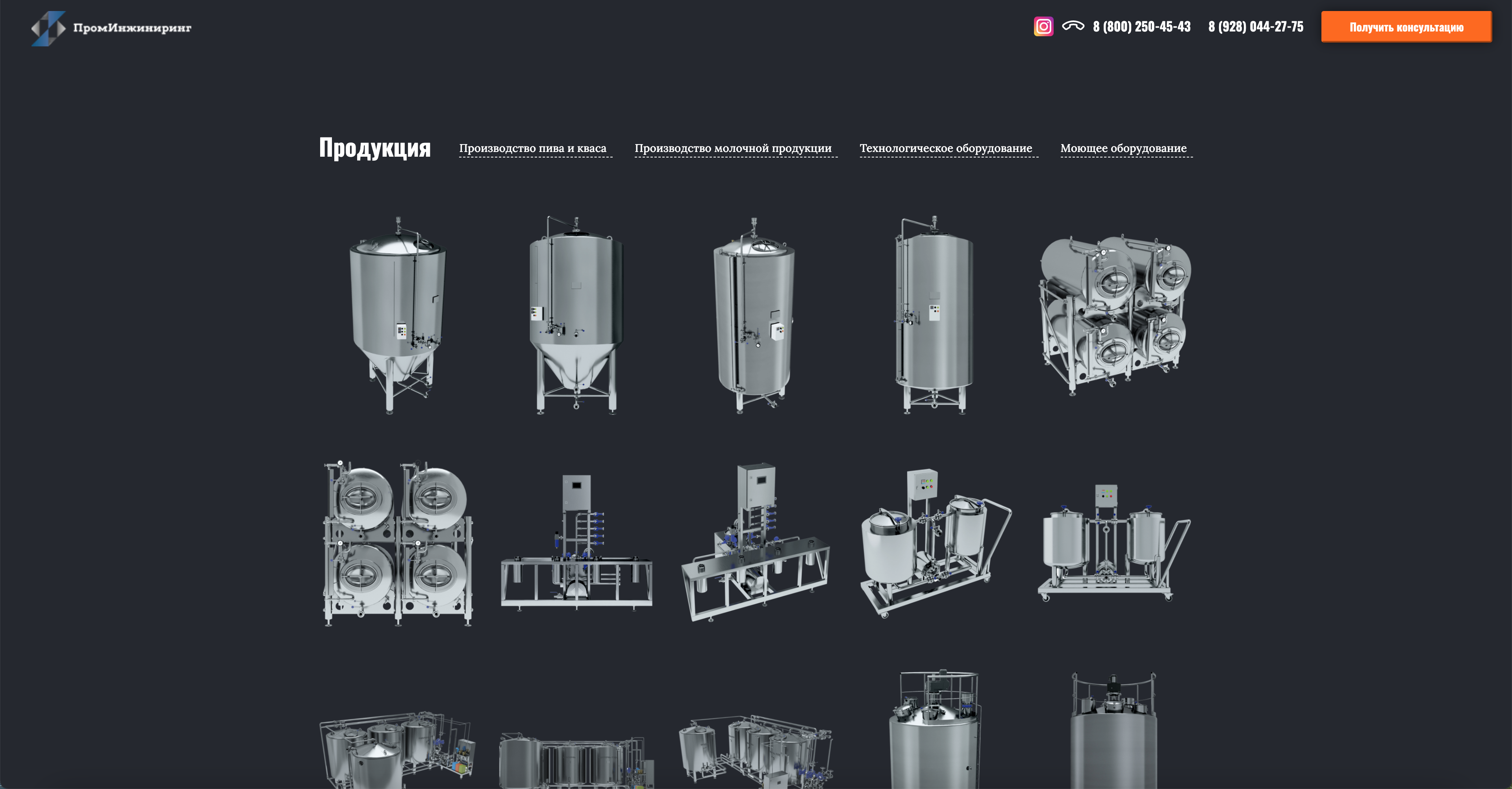The width and height of the screenshot is (1512, 789).
Task: Click the ПромИнжиниринг logo
Action: pyautogui.click(x=111, y=28)
